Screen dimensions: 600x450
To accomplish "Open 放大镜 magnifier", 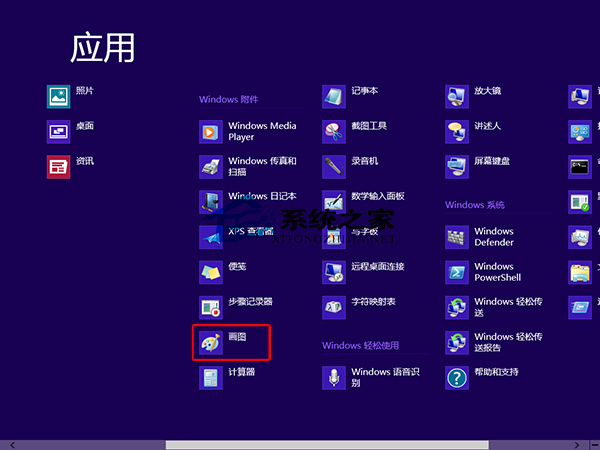I will [457, 97].
